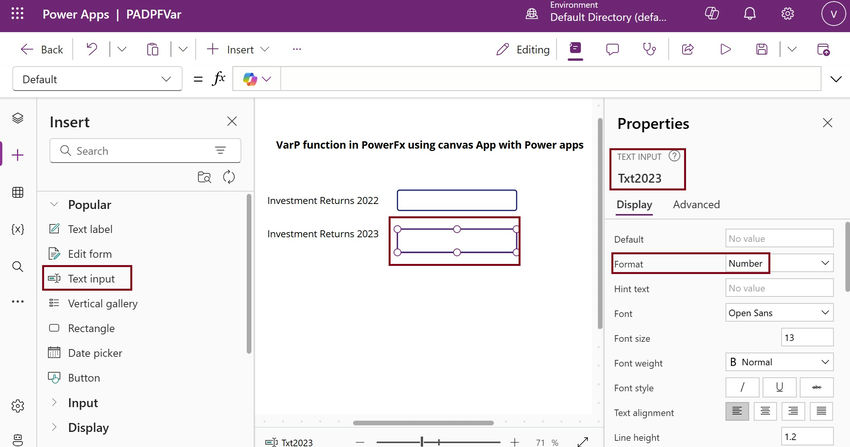Click the Insert panel Search box
The width and height of the screenshot is (850, 447).
pos(145,151)
